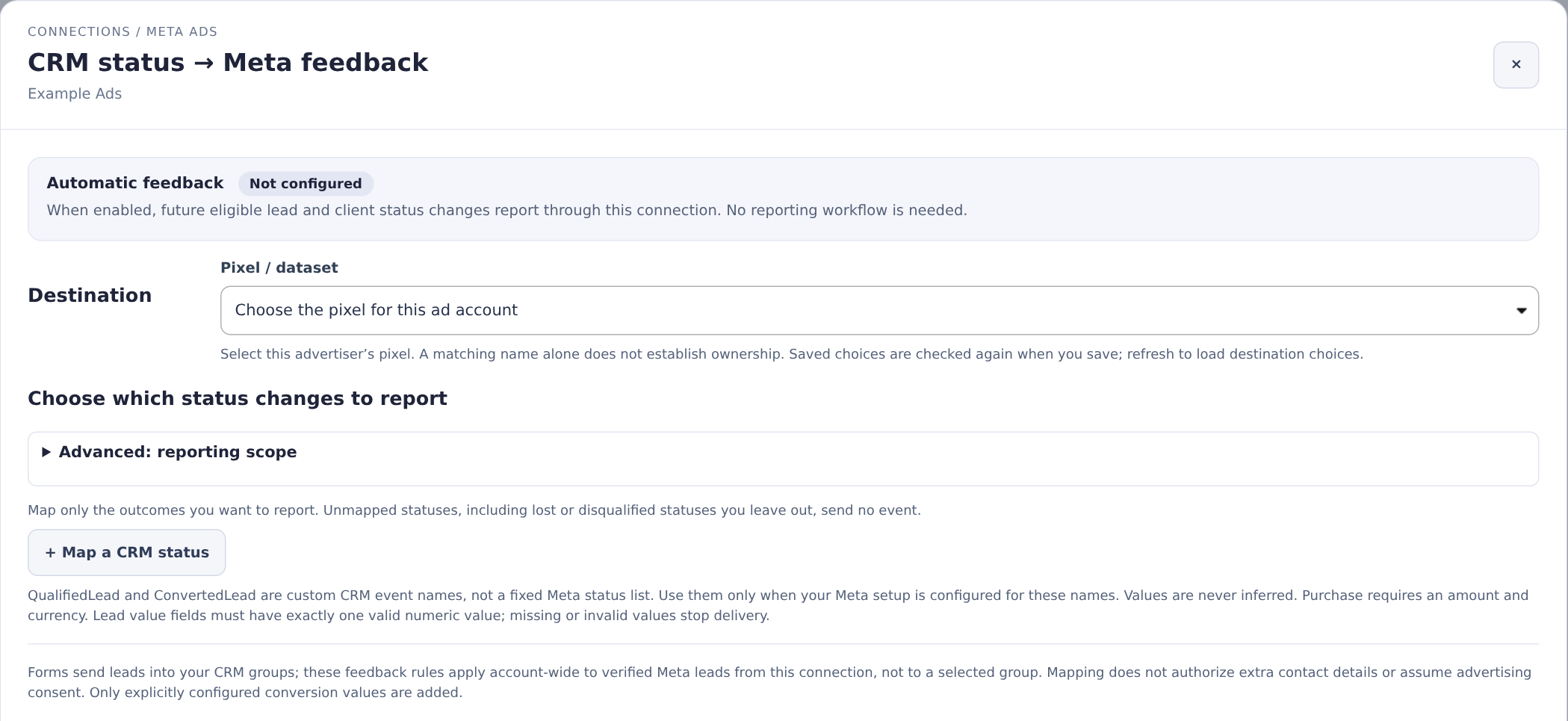The image size is (1568, 721).
Task: Select the Not configured status badge
Action: click(306, 184)
